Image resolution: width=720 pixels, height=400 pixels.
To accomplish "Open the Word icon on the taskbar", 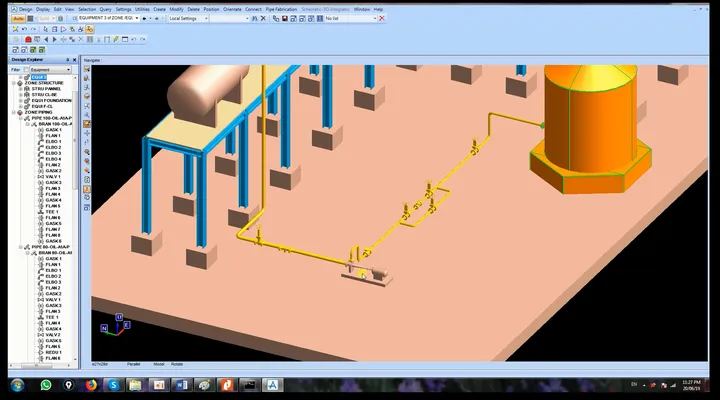I will pyautogui.click(x=181, y=385).
